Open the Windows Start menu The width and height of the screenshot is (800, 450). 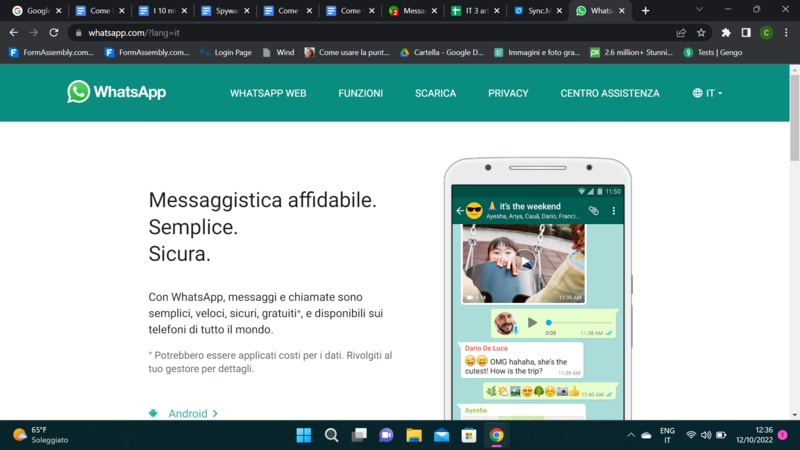pos(304,435)
